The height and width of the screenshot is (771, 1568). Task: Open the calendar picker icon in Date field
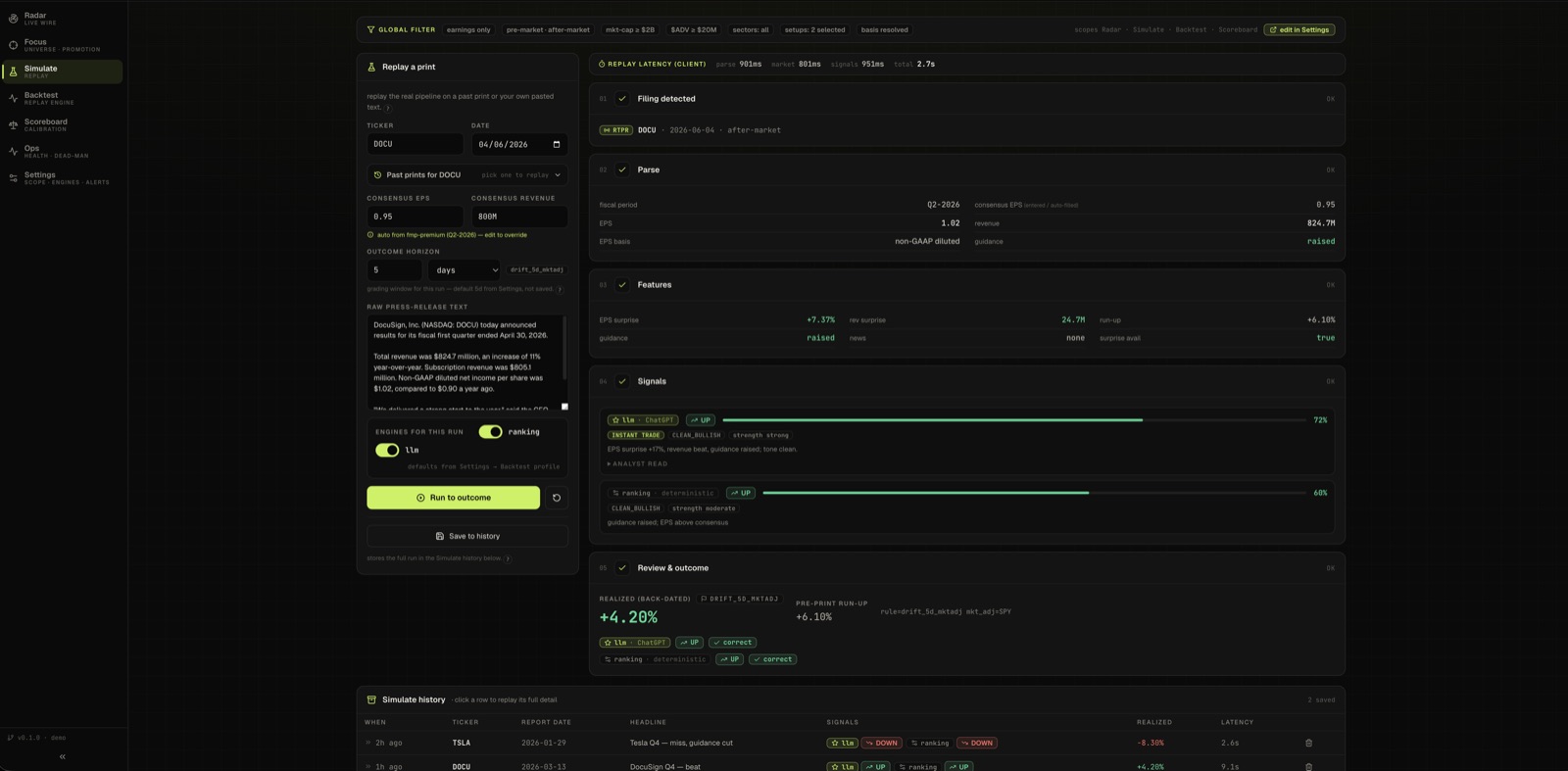[557, 144]
